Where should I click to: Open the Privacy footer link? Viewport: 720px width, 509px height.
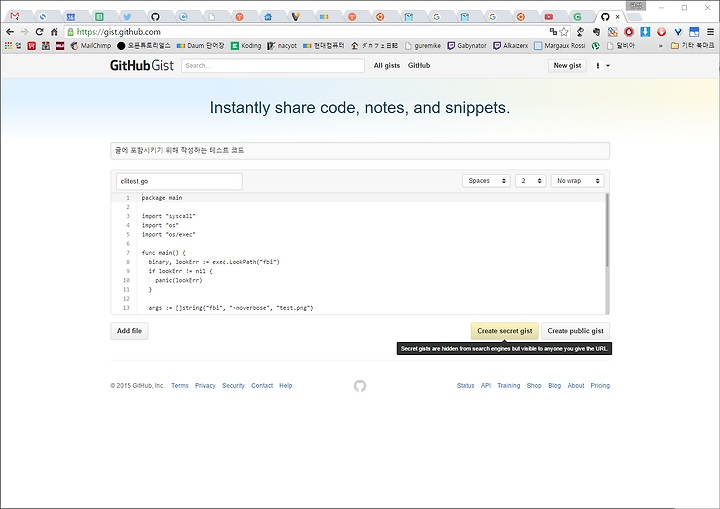coord(205,385)
